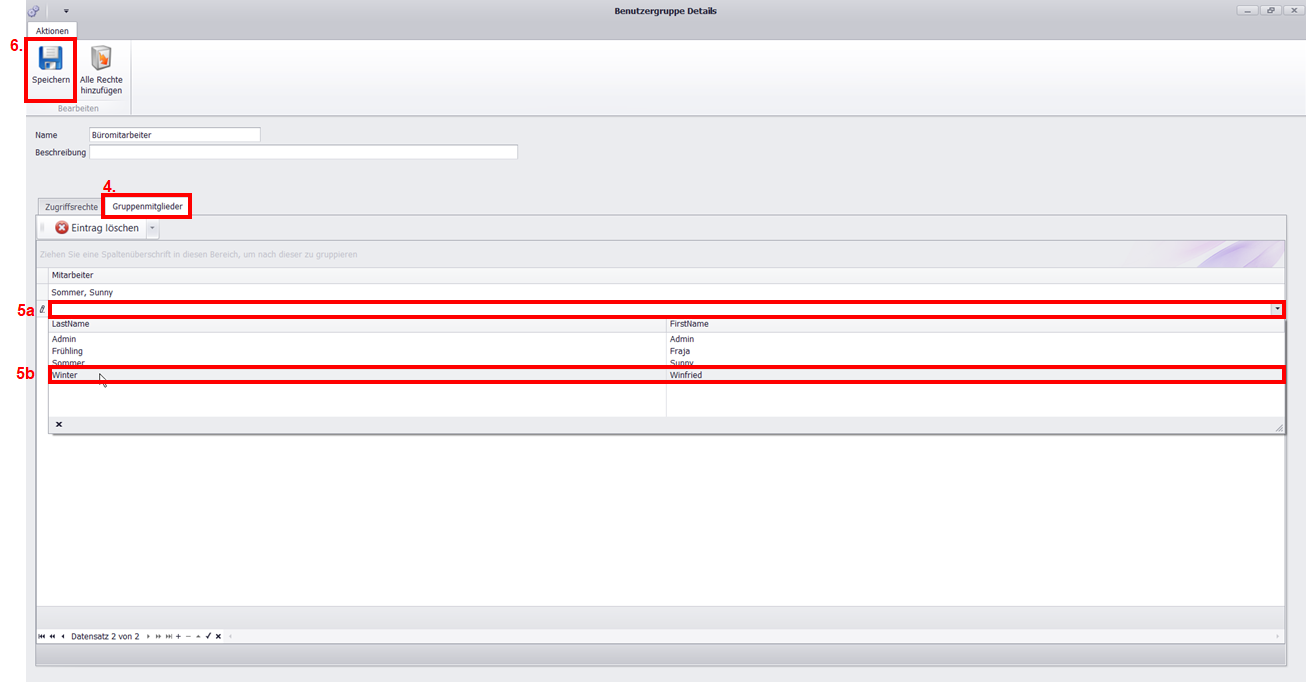Open the Aktionen ribbon tab
Image resolution: width=1306 pixels, height=682 pixels.
coord(52,31)
